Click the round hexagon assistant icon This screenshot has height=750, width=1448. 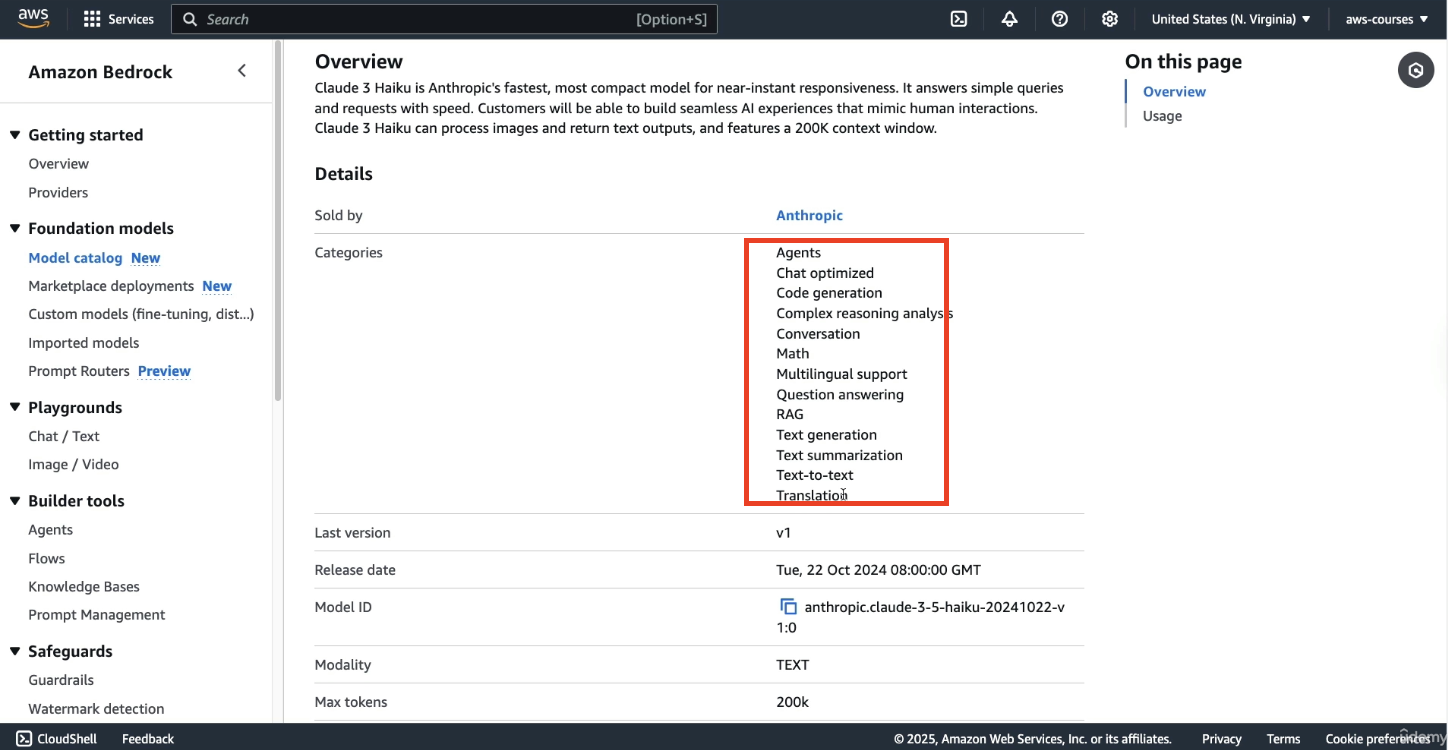click(x=1416, y=71)
